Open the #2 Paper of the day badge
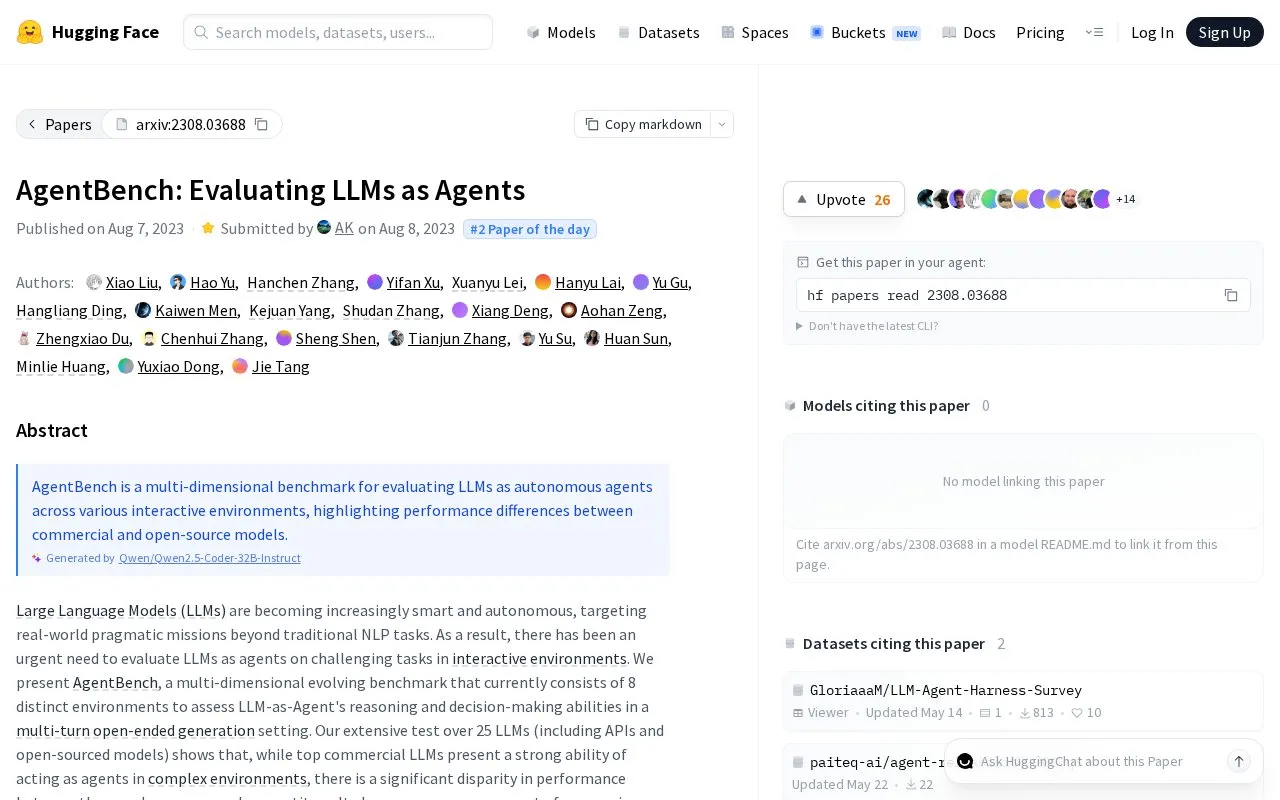This screenshot has height=800, width=1280. [530, 229]
